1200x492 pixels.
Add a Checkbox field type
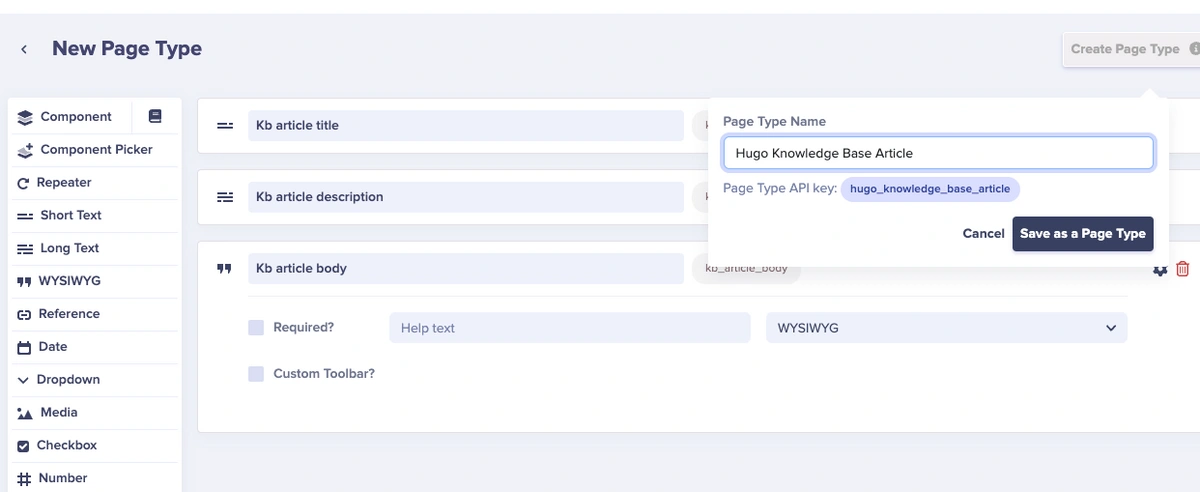pos(67,446)
